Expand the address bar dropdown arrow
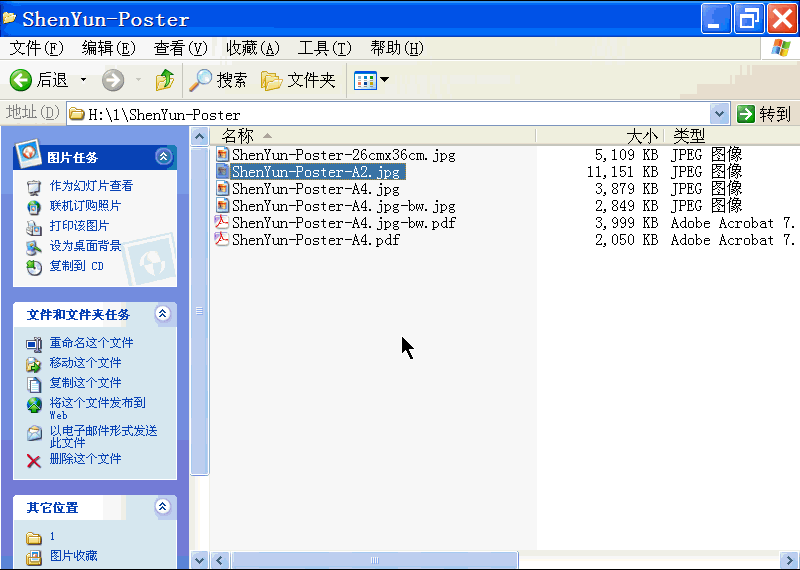The width and height of the screenshot is (800, 570). 719,114
